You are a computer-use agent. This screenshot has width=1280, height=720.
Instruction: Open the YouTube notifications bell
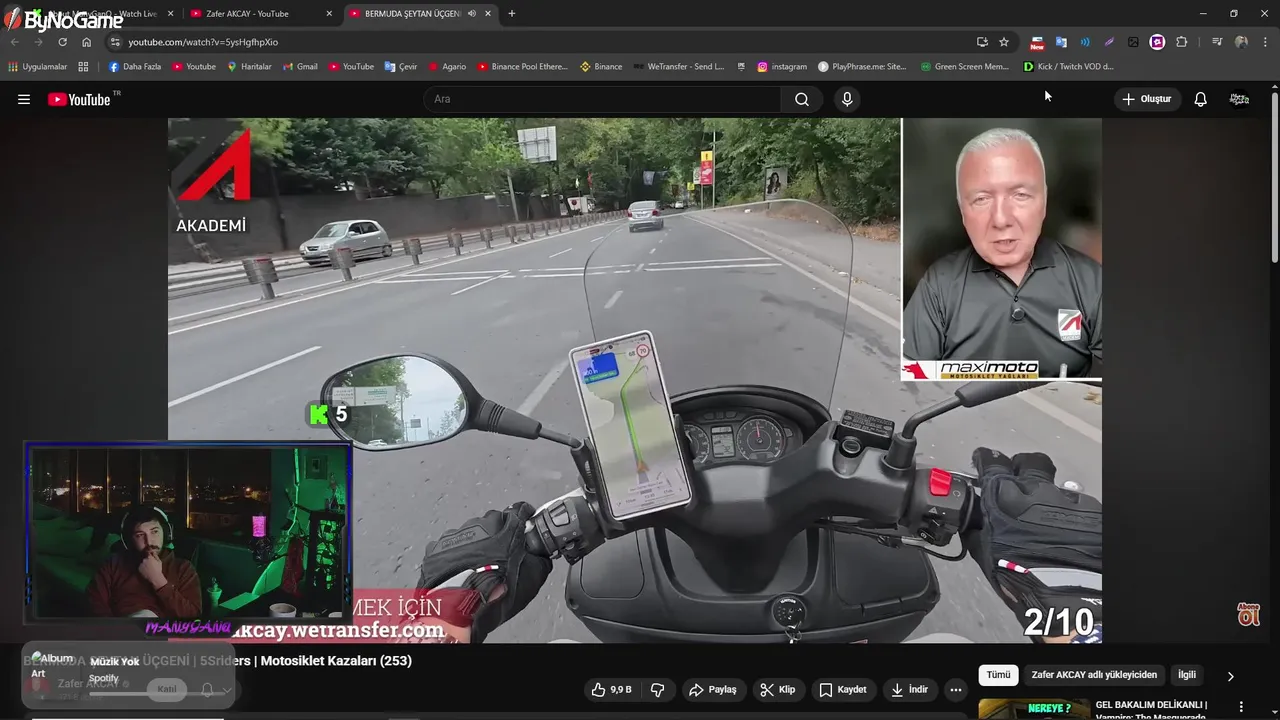[x=1201, y=99]
